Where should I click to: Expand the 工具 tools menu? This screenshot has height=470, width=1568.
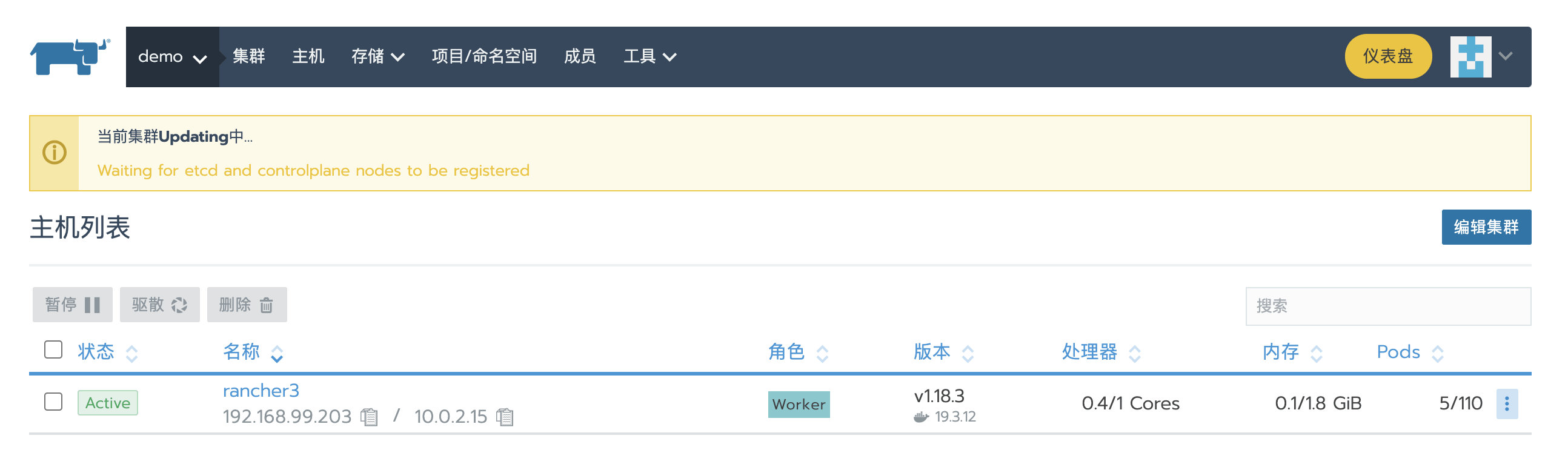tap(649, 57)
